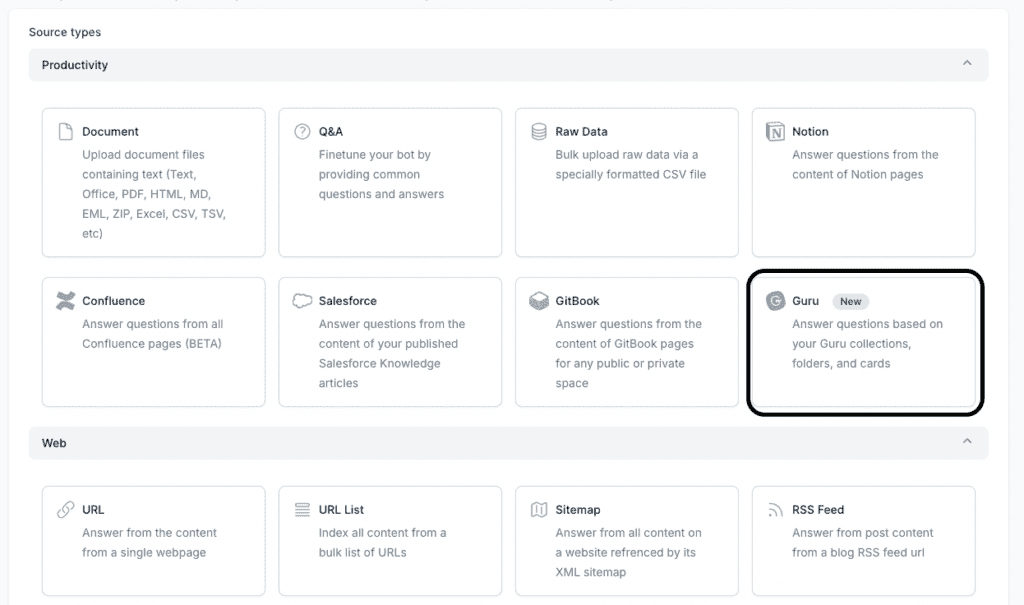Click the Document file icon

pos(66,132)
